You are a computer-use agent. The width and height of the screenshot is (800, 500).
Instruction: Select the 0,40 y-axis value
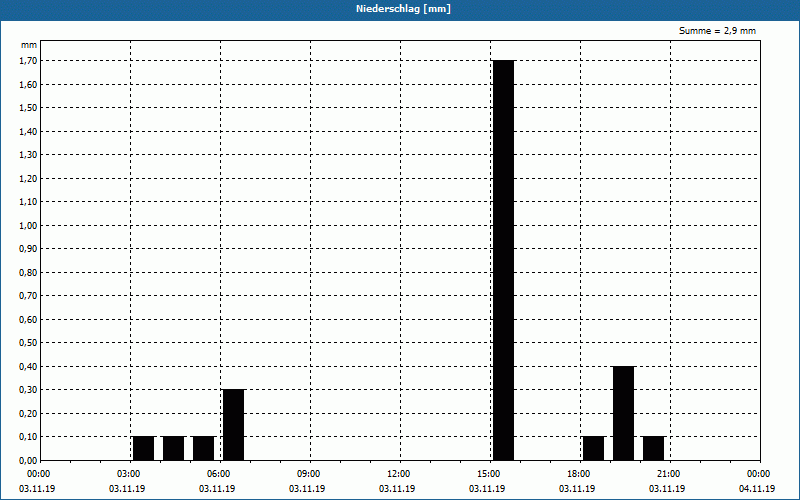point(28,366)
